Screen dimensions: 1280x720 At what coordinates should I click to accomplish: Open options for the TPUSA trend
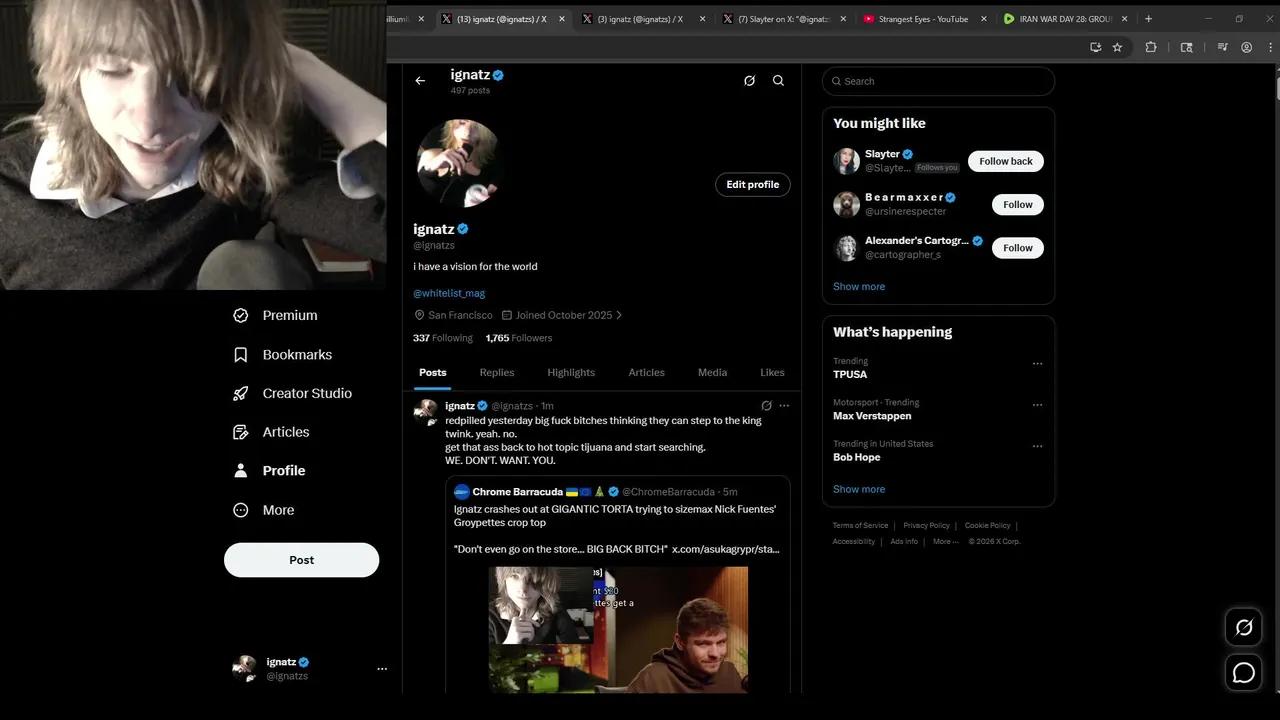pos(1037,364)
